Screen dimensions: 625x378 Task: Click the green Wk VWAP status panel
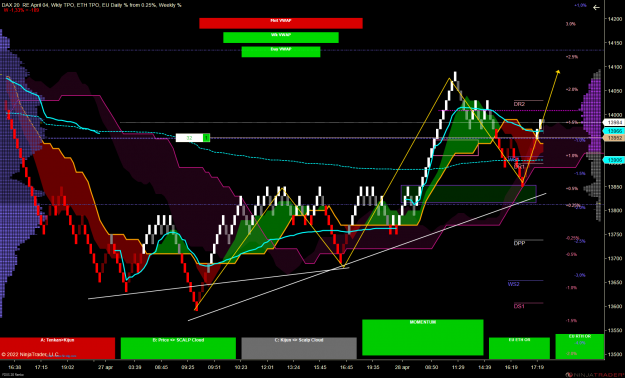pyautogui.click(x=281, y=37)
